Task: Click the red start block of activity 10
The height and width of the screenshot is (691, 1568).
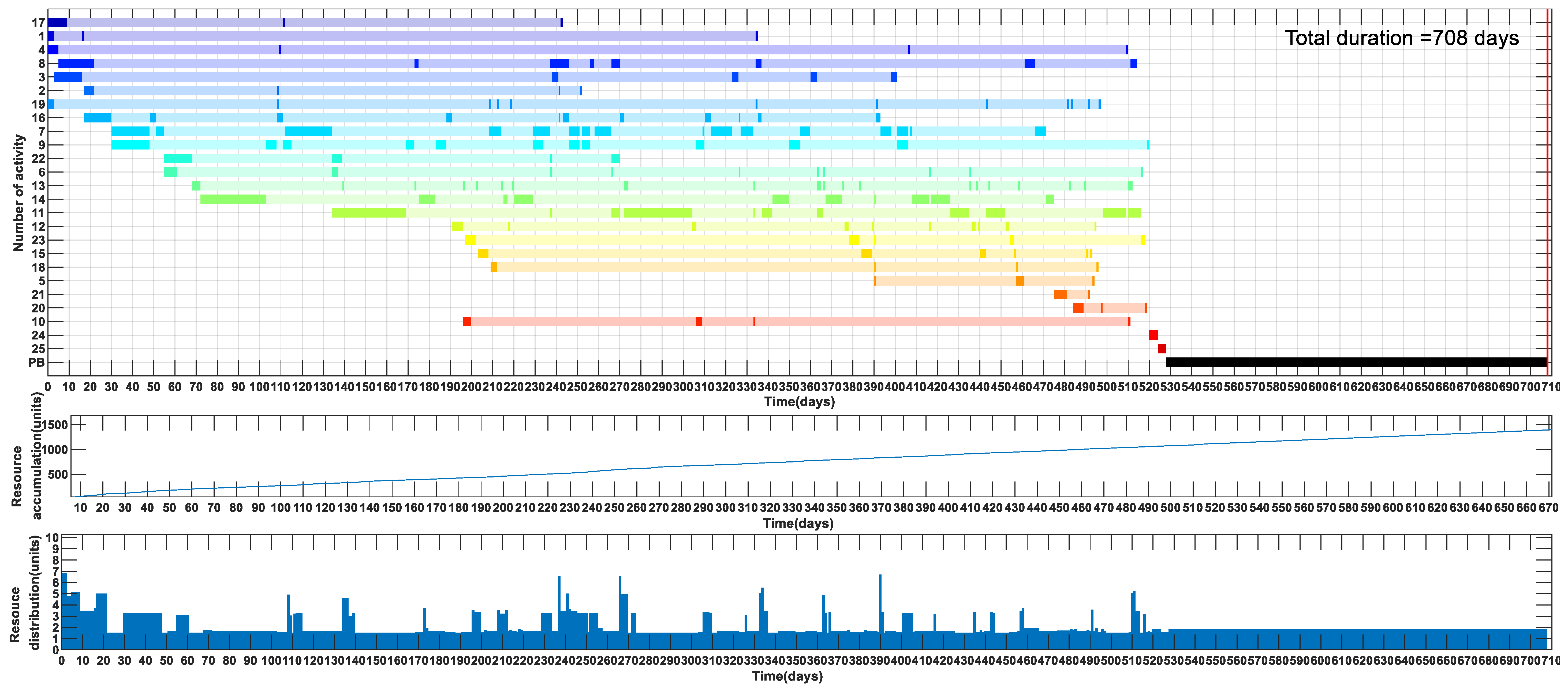Action: [467, 322]
